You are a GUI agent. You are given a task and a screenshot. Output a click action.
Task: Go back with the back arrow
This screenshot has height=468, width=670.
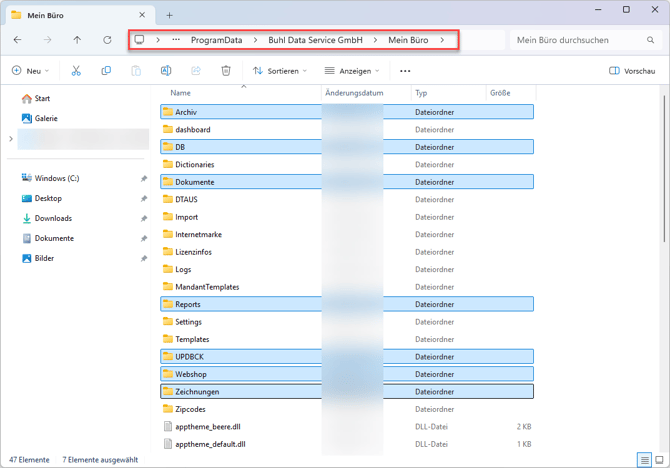[18, 40]
